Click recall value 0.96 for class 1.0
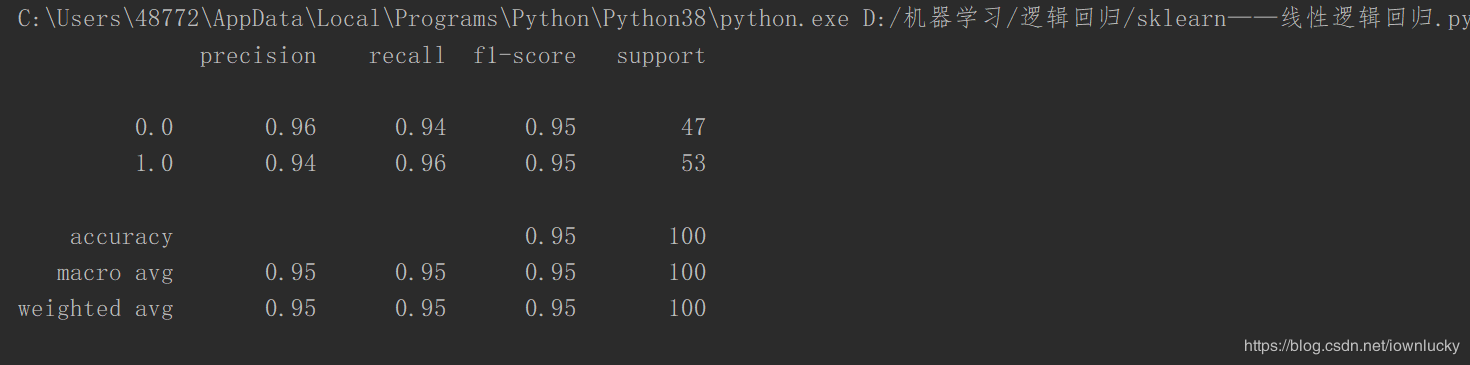This screenshot has height=365, width=1470. 421,164
